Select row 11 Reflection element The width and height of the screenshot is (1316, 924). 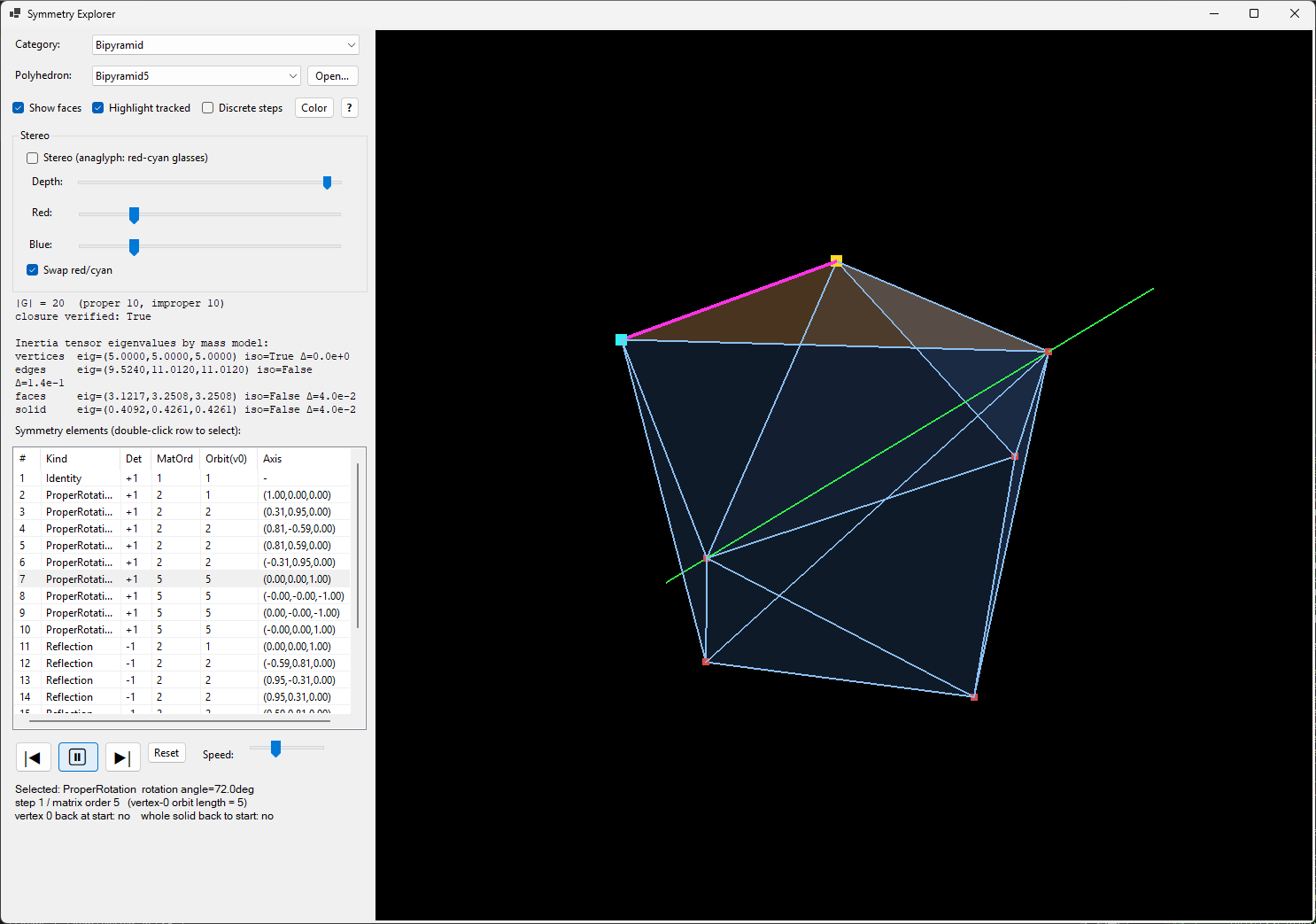click(184, 647)
